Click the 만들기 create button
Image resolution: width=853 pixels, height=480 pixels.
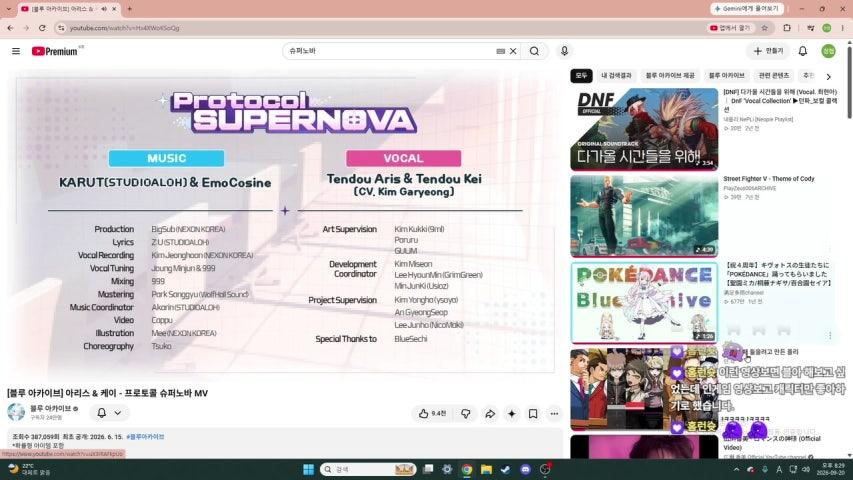tap(768, 51)
